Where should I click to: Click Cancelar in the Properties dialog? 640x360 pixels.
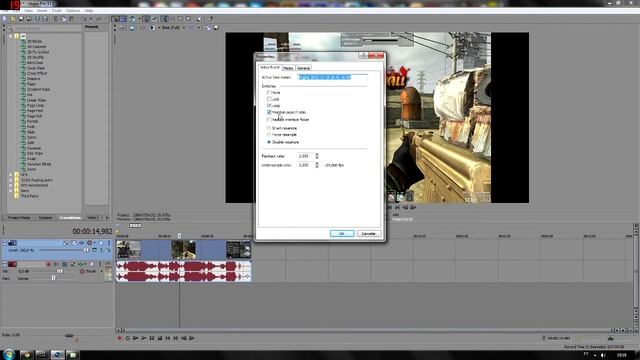coord(369,233)
